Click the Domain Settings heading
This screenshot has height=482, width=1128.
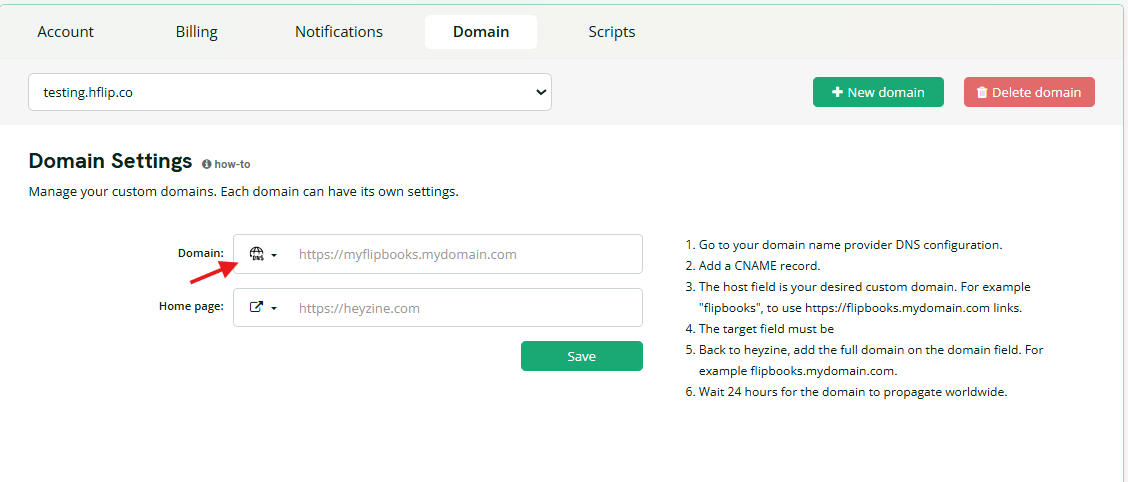pos(110,160)
